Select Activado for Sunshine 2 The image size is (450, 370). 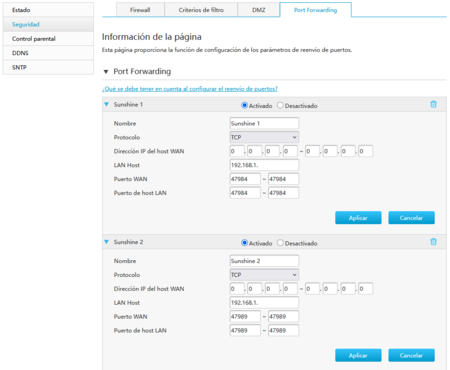pos(244,243)
